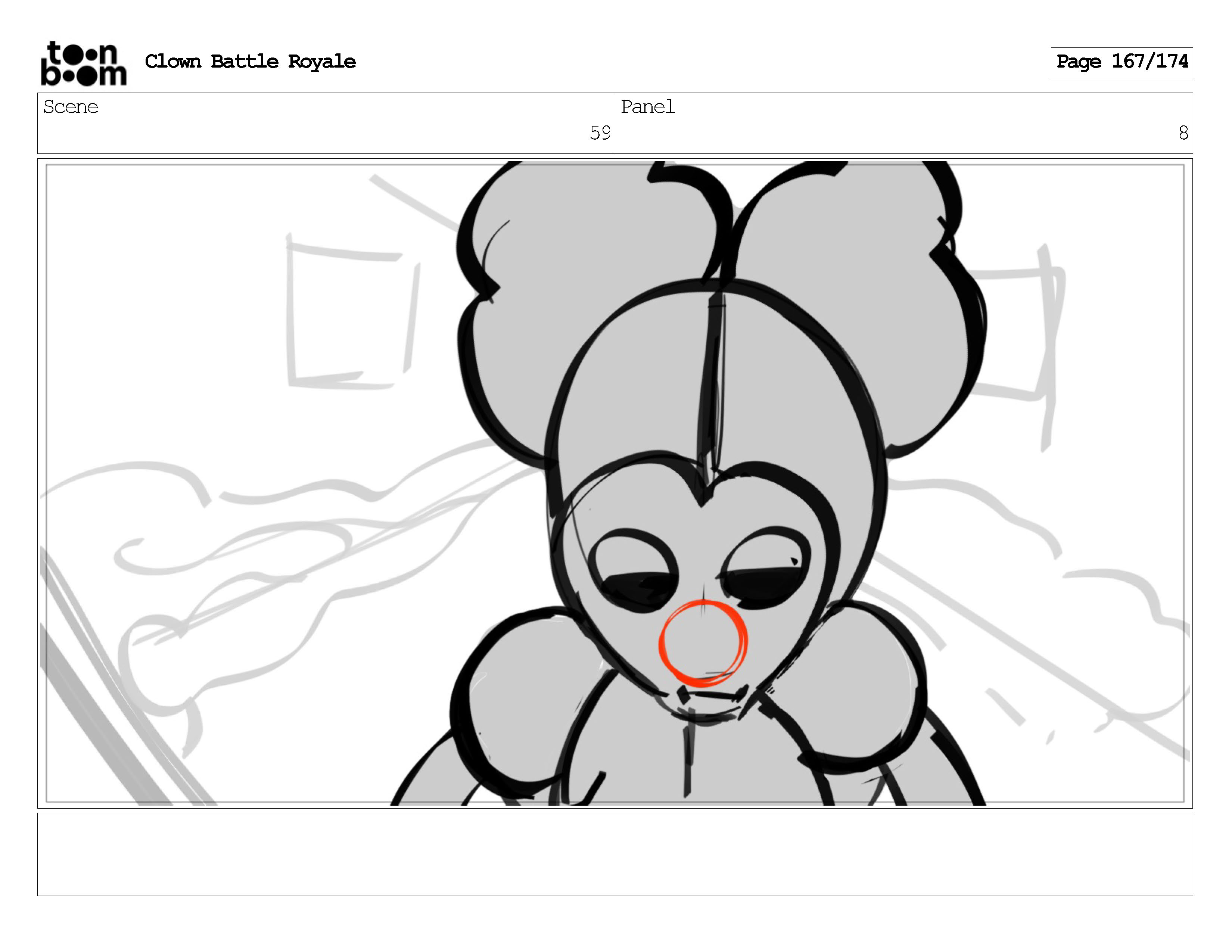1232x952 pixels.
Task: Click the Clown Battle Royale title text
Action: (x=250, y=62)
